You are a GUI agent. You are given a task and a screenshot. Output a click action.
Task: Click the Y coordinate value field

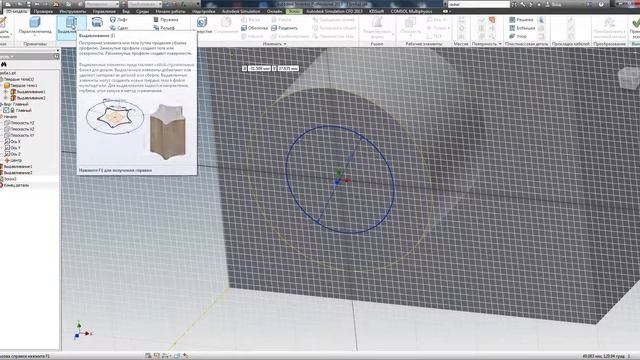pos(288,68)
